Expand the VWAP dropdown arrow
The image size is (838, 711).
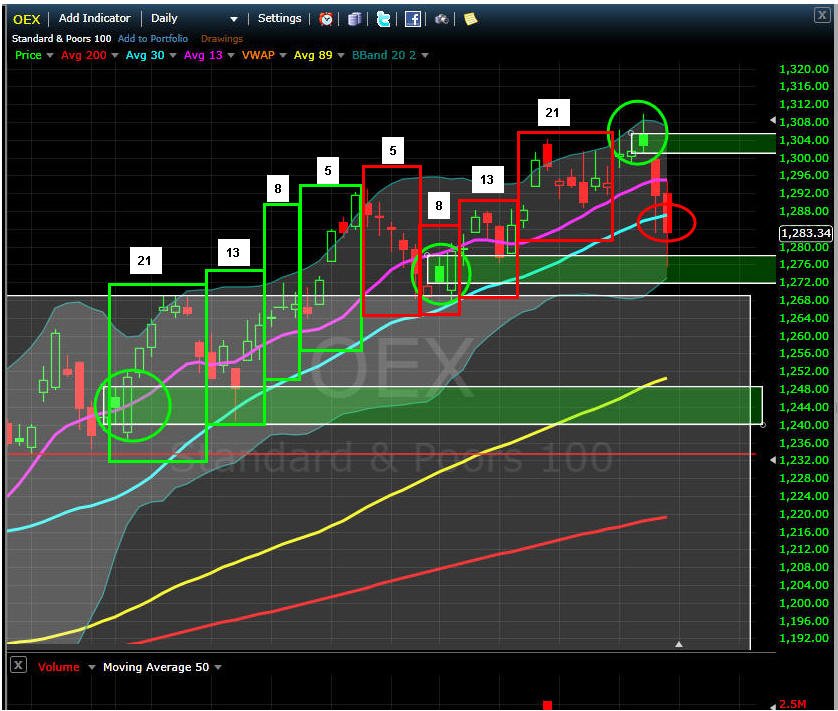(x=283, y=55)
